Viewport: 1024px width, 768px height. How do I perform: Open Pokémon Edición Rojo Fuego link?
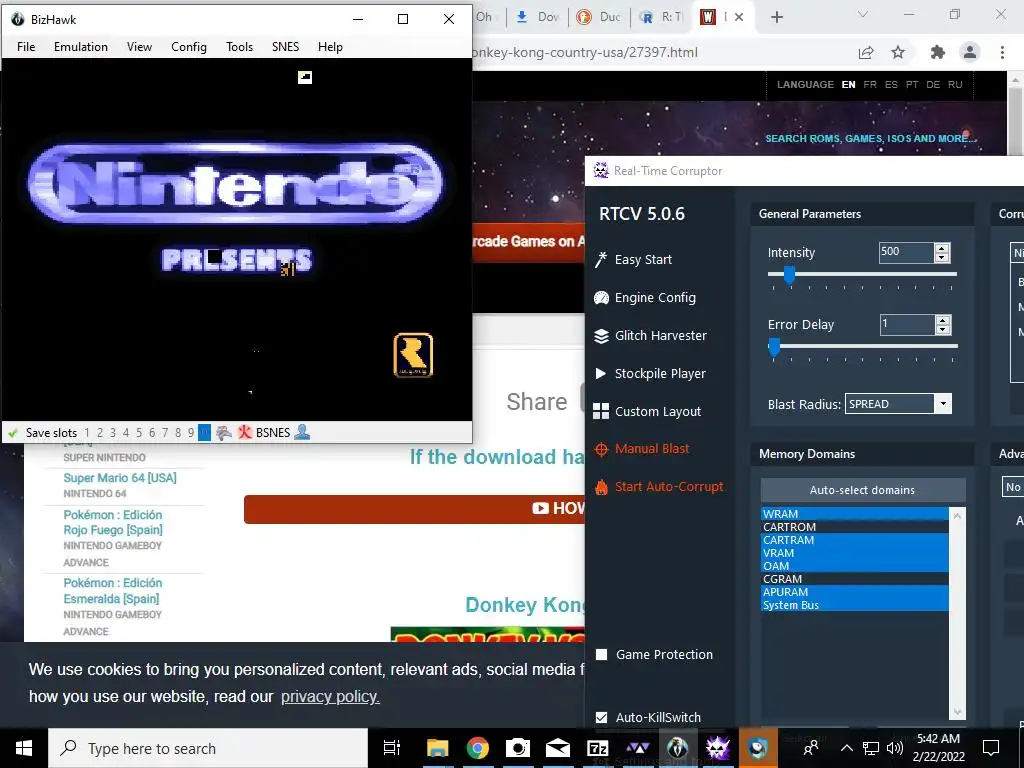pos(113,522)
